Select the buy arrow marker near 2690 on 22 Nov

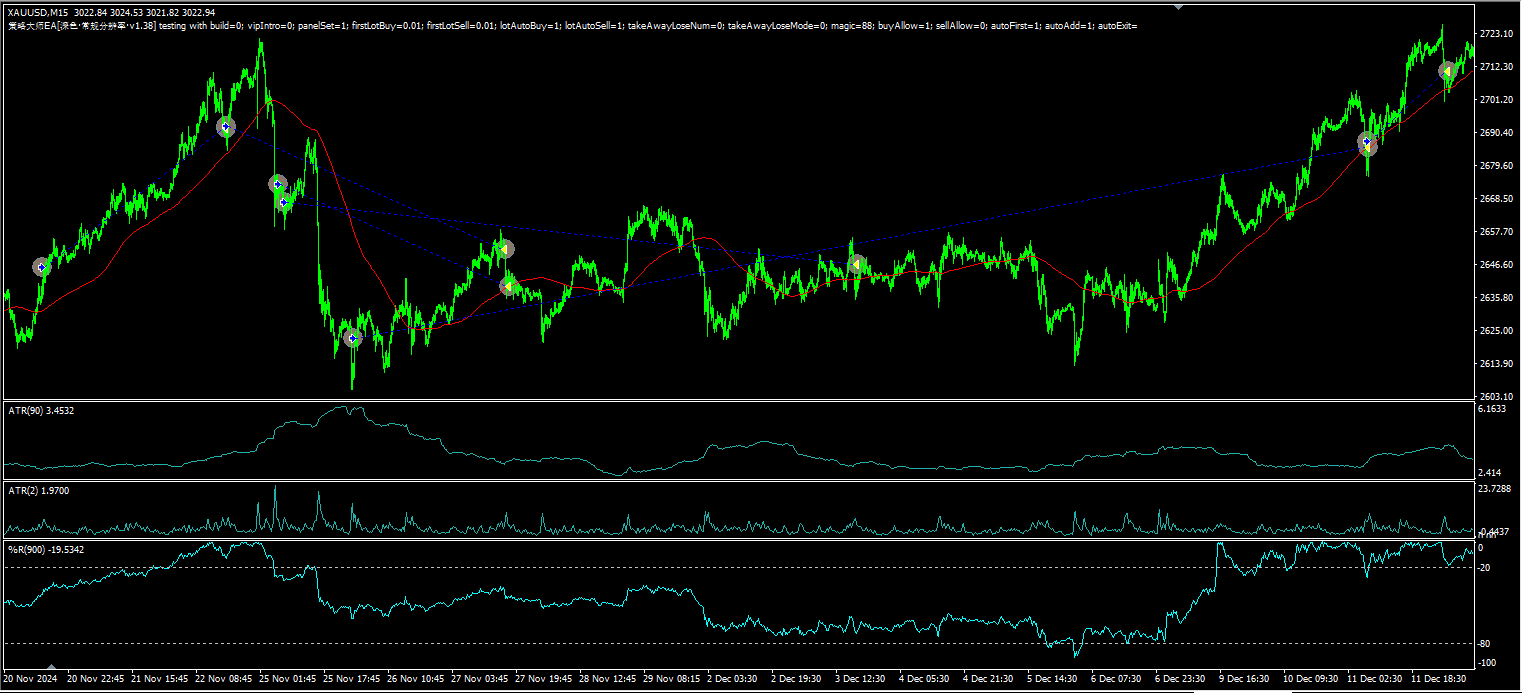(226, 127)
